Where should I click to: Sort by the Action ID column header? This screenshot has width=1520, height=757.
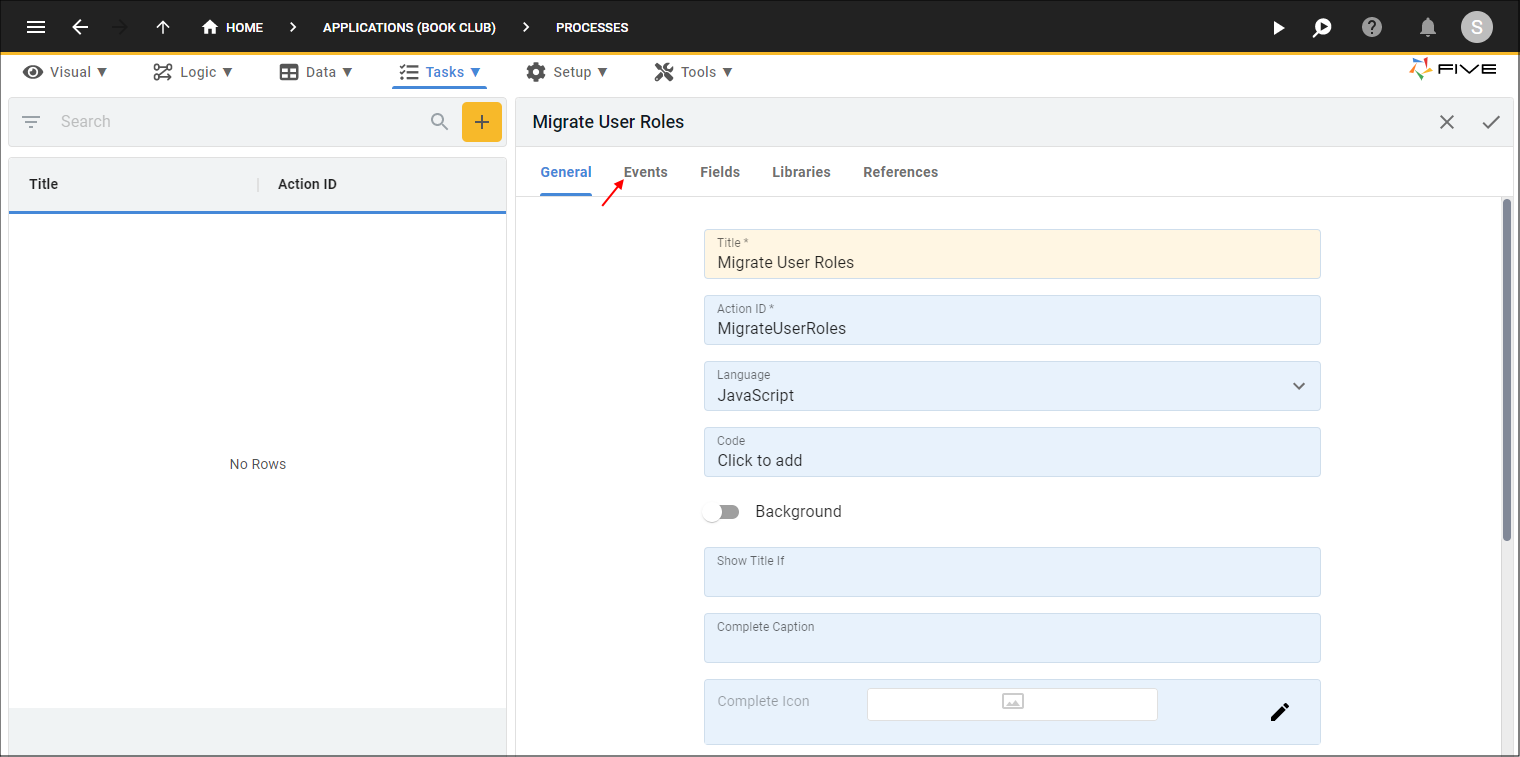click(307, 184)
